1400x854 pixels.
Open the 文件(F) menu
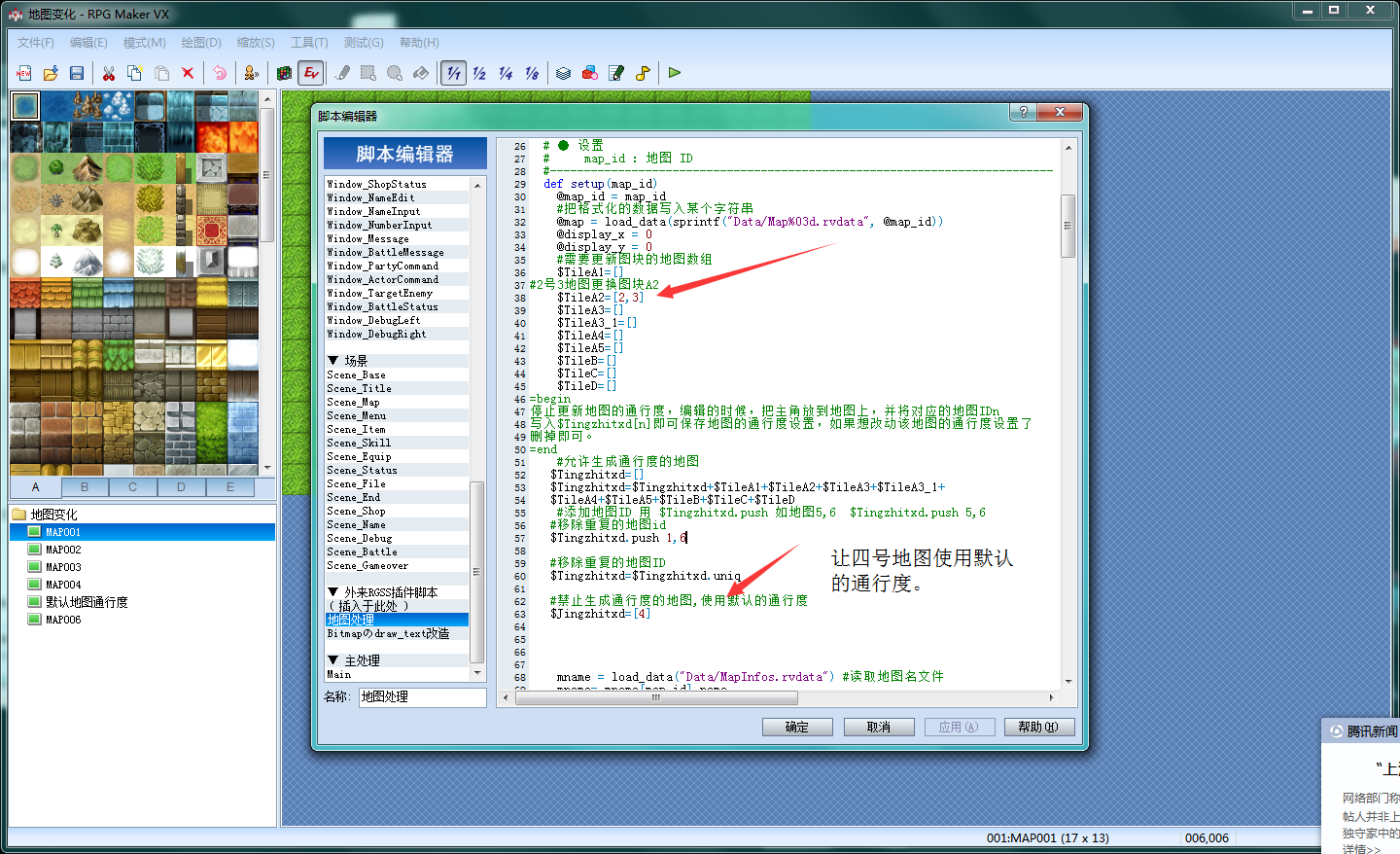(36, 43)
